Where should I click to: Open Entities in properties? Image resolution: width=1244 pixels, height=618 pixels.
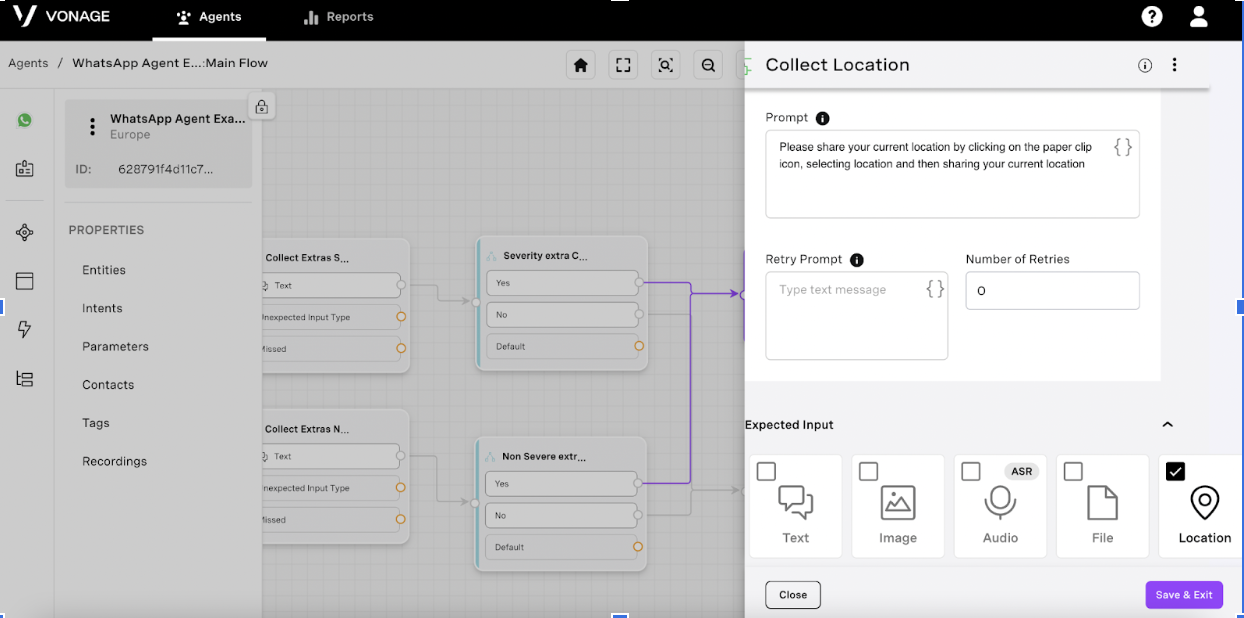tap(104, 270)
